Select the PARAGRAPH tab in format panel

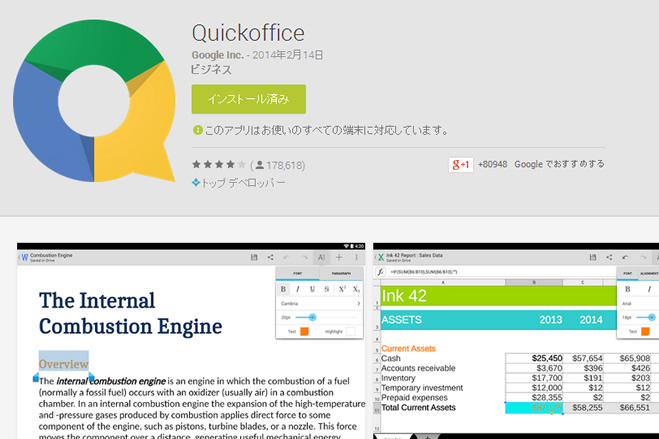click(x=341, y=273)
